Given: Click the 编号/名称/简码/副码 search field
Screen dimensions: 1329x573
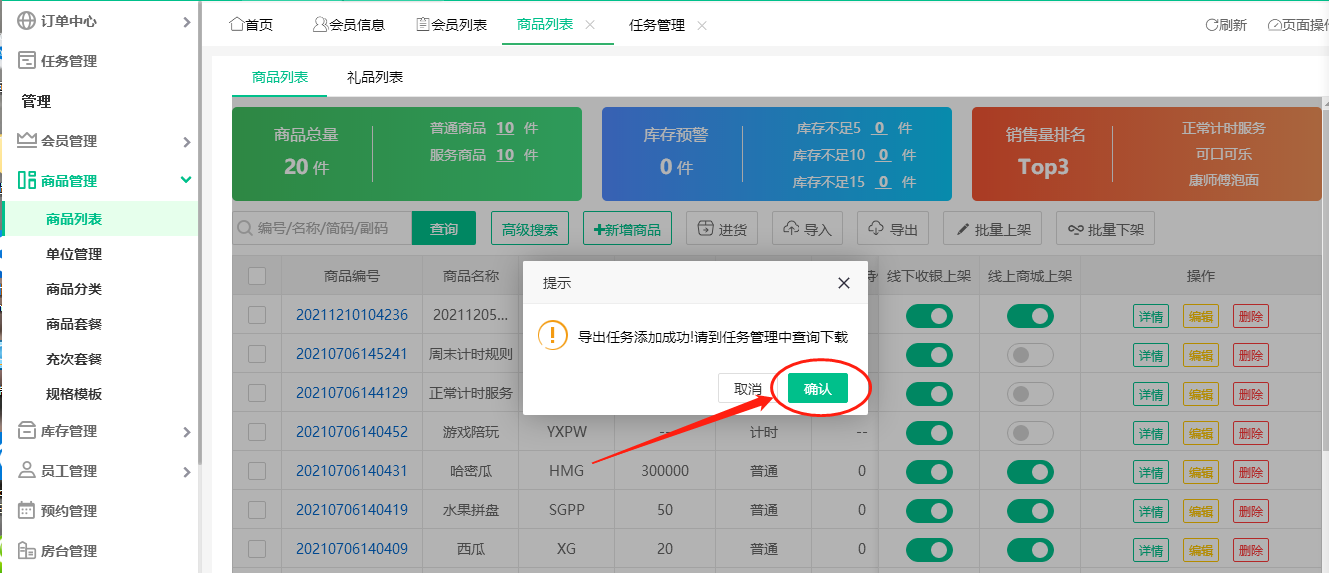Looking at the screenshot, I should [330, 229].
